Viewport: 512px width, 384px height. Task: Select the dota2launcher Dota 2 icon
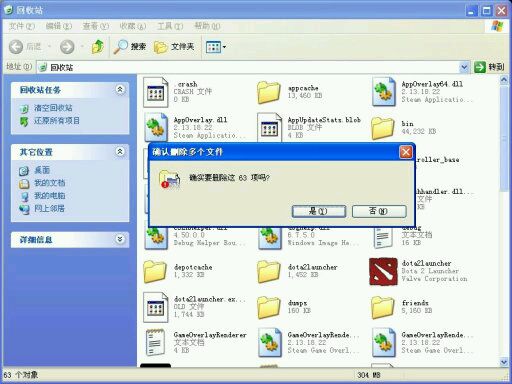coord(383,271)
